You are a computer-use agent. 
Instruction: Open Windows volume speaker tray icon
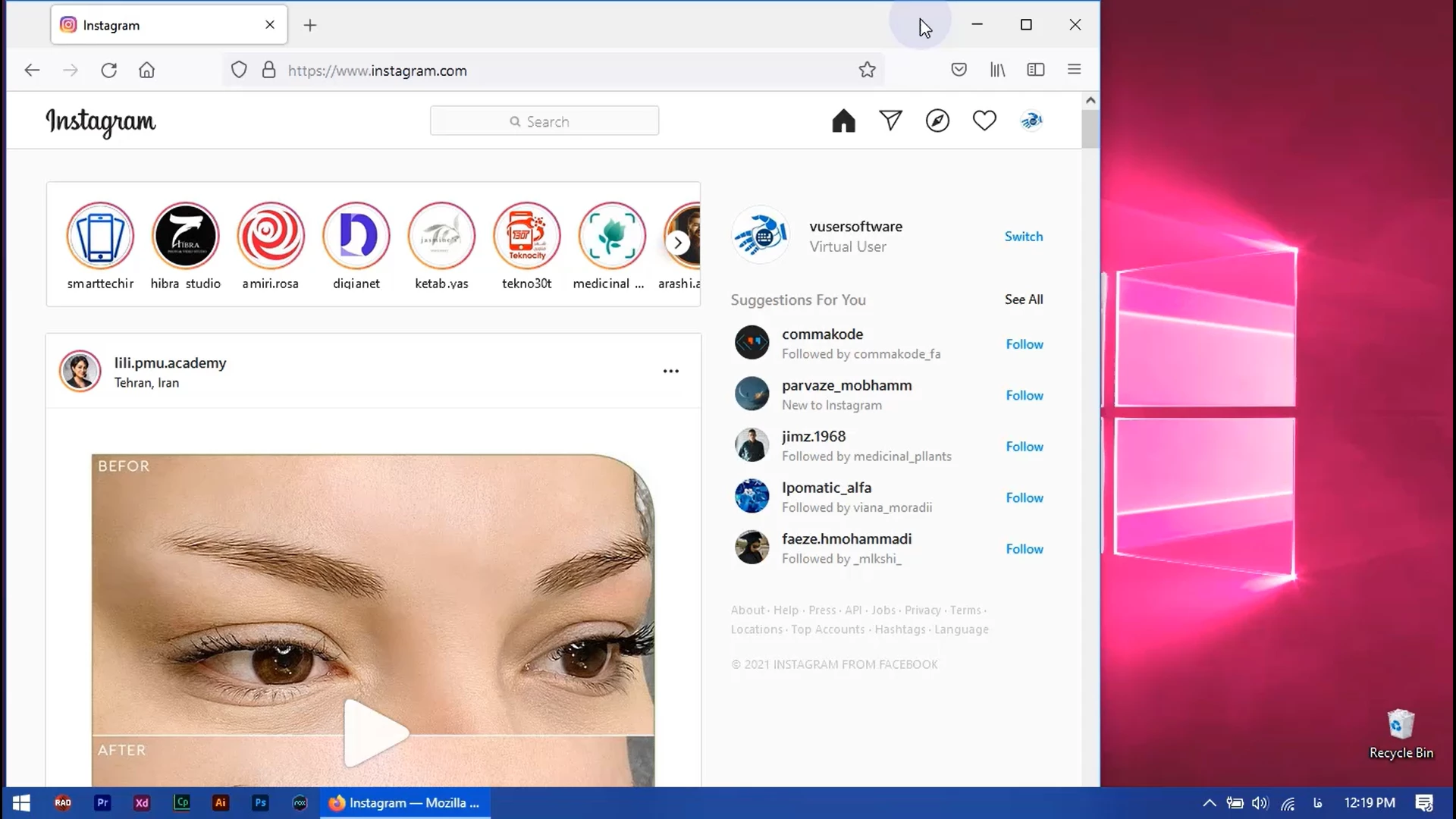click(x=1260, y=803)
